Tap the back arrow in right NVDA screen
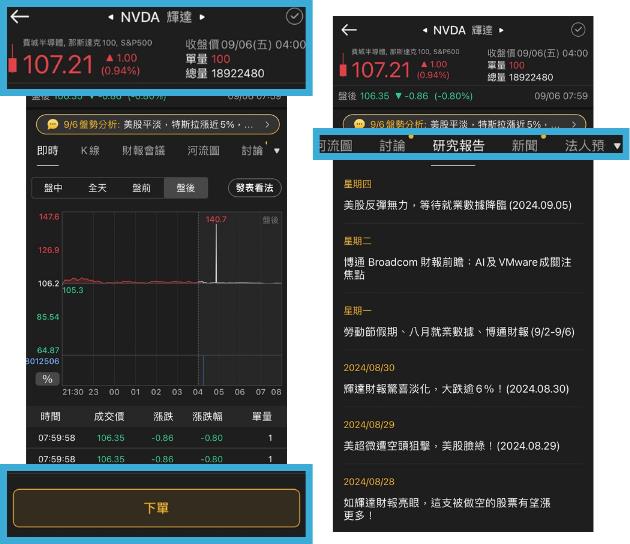This screenshot has height=544, width=630. pyautogui.click(x=349, y=30)
